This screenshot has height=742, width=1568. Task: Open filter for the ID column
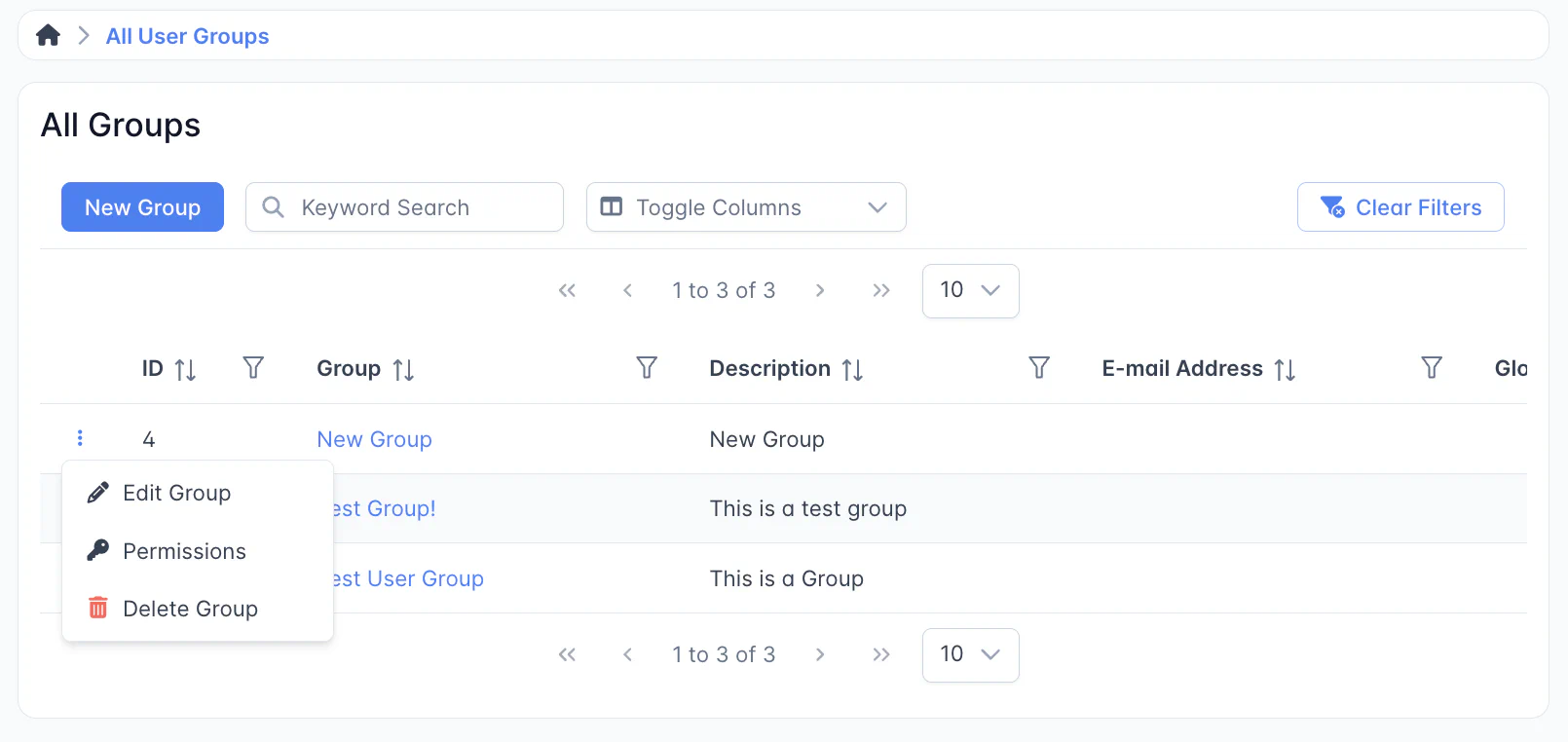(253, 368)
